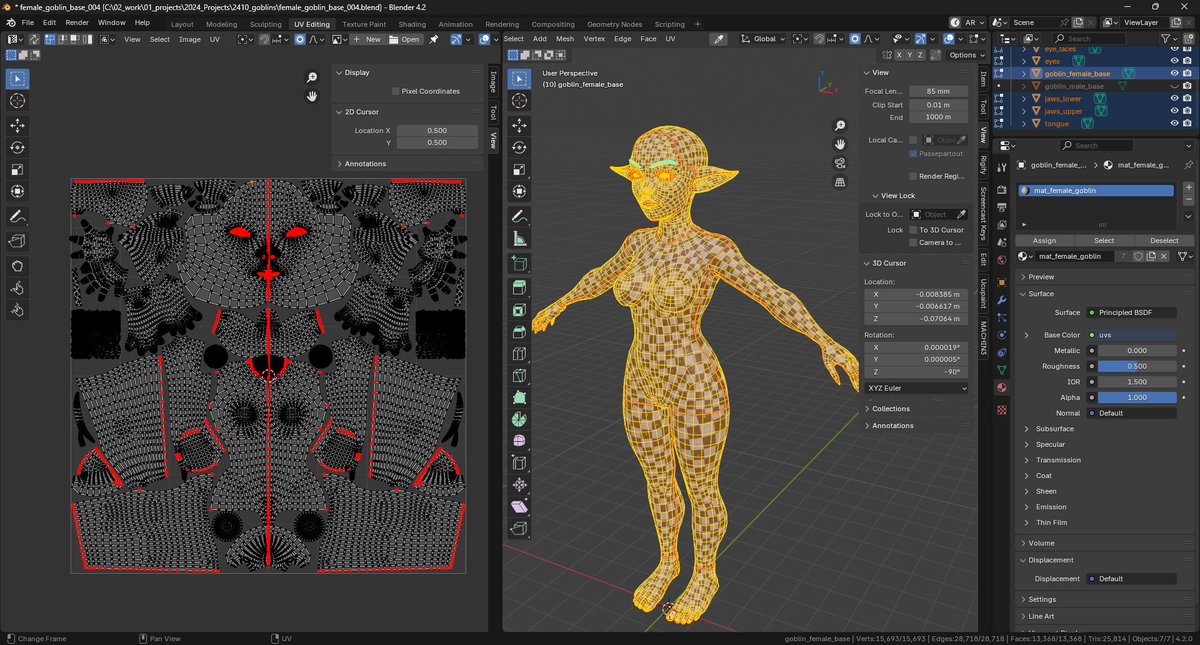The width and height of the screenshot is (1200, 645).
Task: Open the Image menu in the UV editor header
Action: pos(190,39)
